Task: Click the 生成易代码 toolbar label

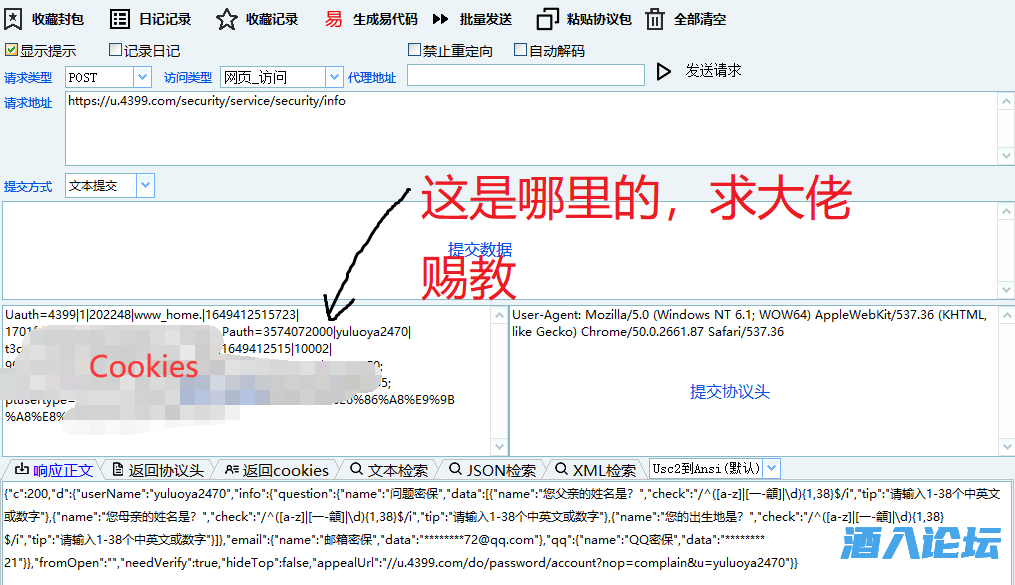Action: [x=385, y=19]
